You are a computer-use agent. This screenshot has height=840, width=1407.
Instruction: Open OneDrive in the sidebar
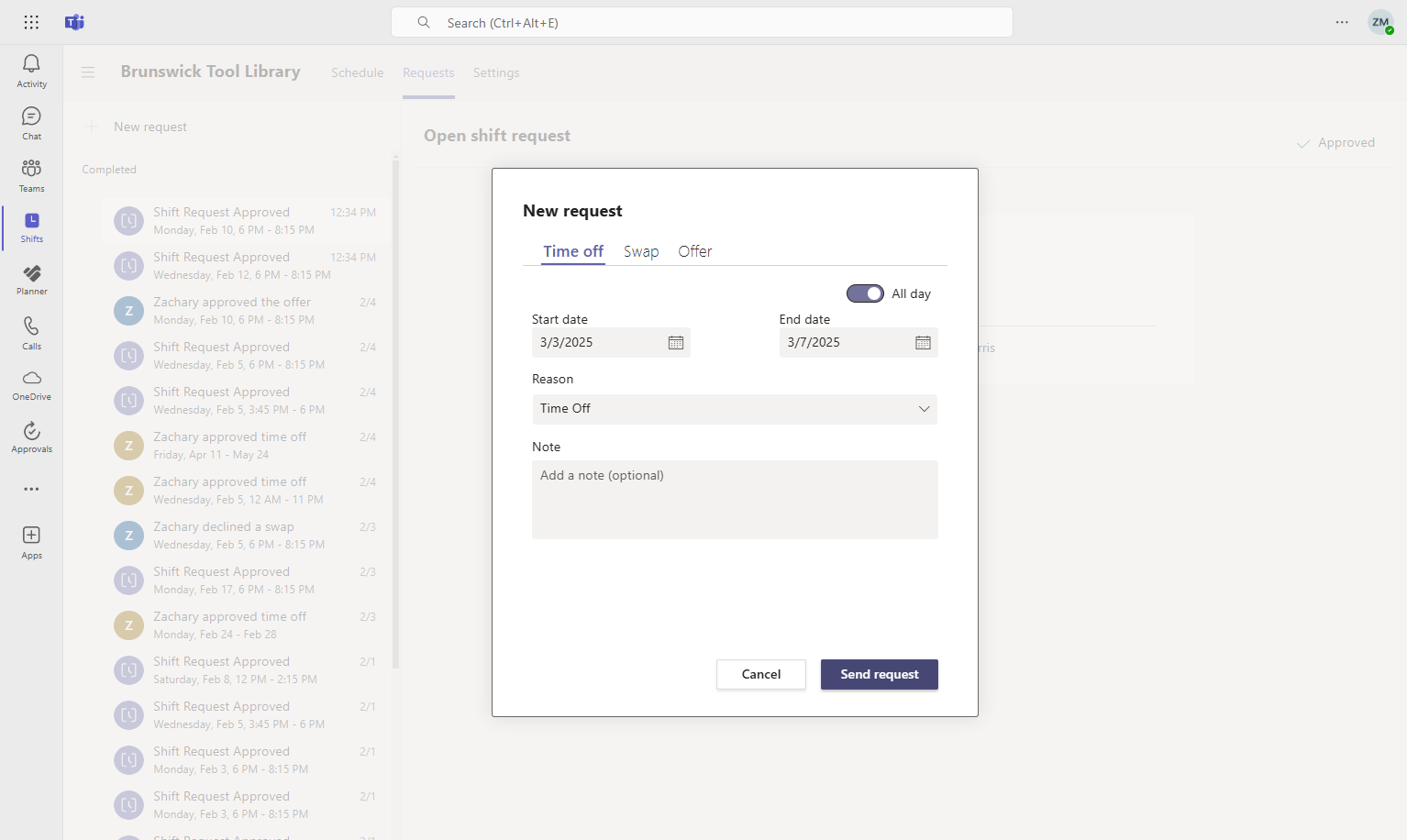(31, 385)
